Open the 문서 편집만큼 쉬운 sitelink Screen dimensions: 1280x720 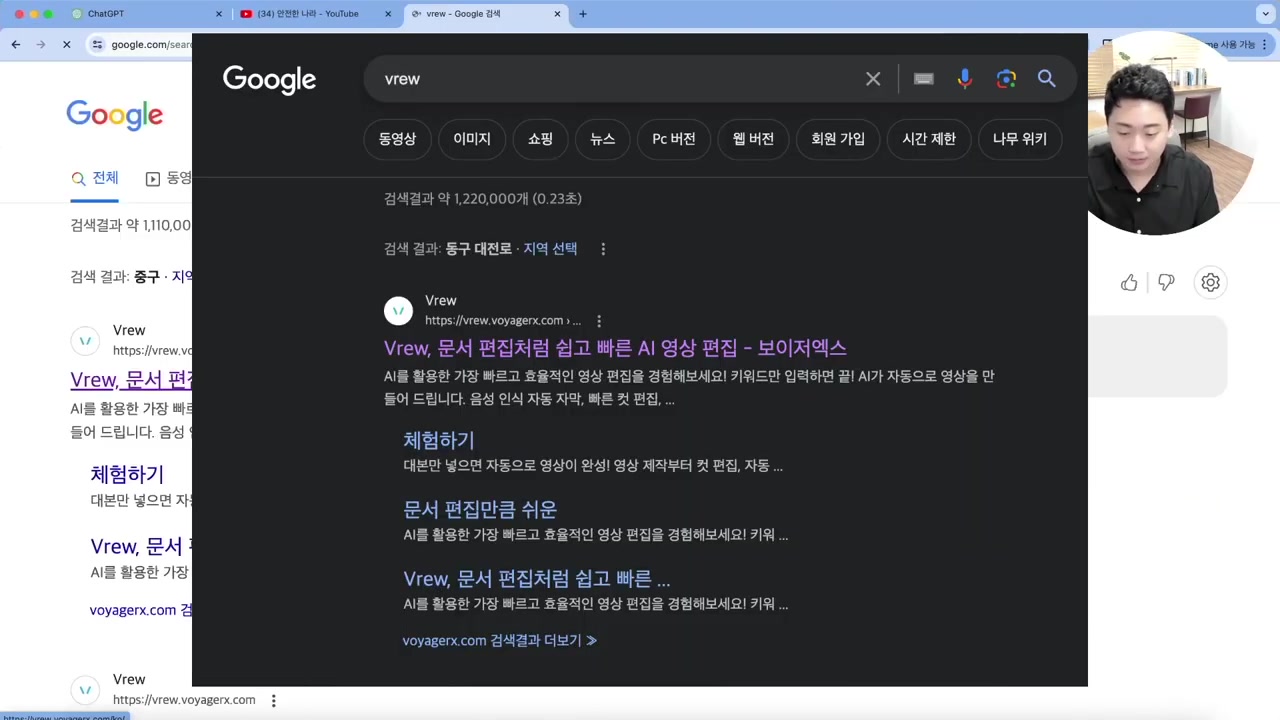click(x=480, y=510)
